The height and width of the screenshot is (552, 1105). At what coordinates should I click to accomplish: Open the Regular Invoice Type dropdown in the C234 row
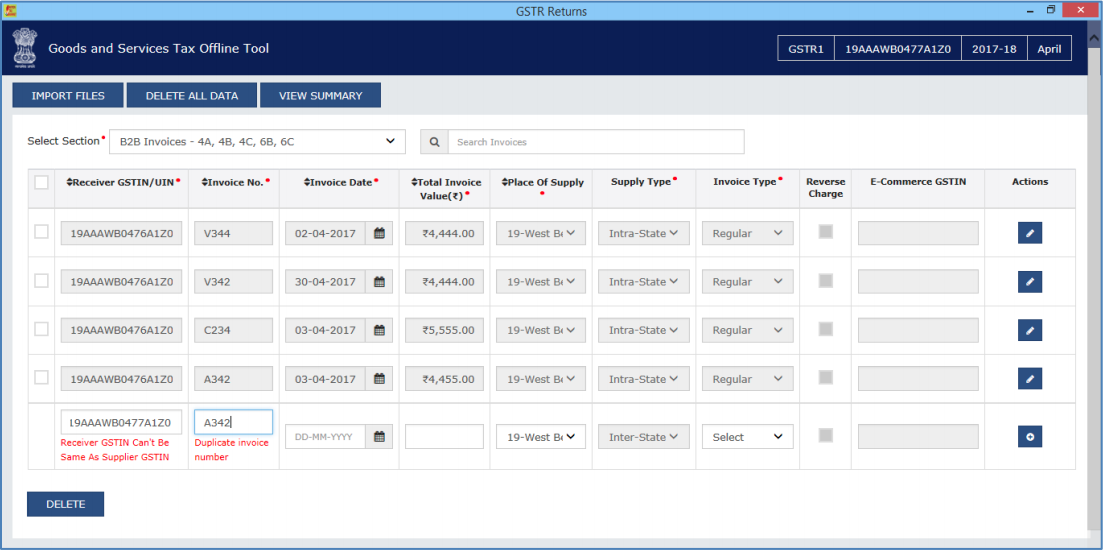(748, 330)
